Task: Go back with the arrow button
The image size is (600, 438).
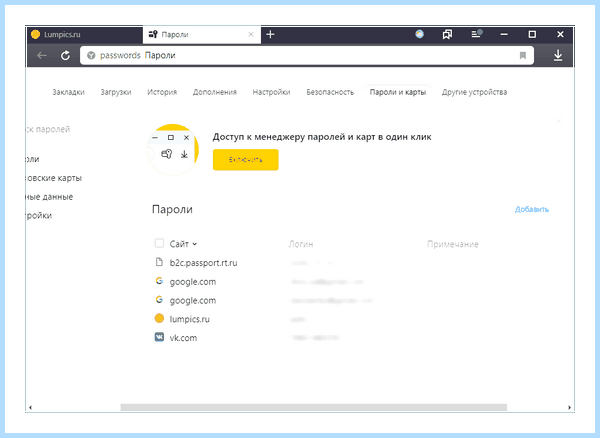Action: tap(42, 55)
